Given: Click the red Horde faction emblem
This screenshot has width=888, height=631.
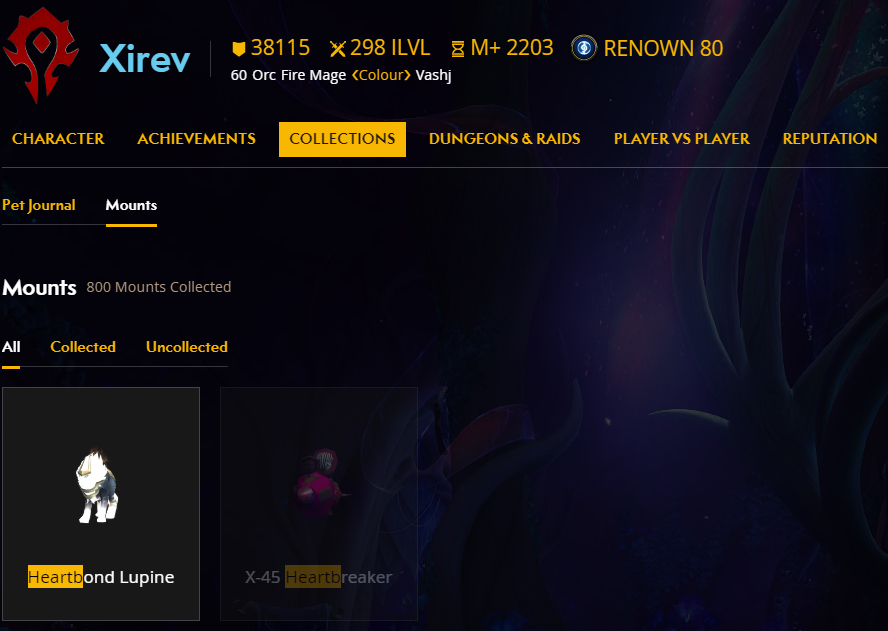Looking at the screenshot, I should (x=40, y=54).
